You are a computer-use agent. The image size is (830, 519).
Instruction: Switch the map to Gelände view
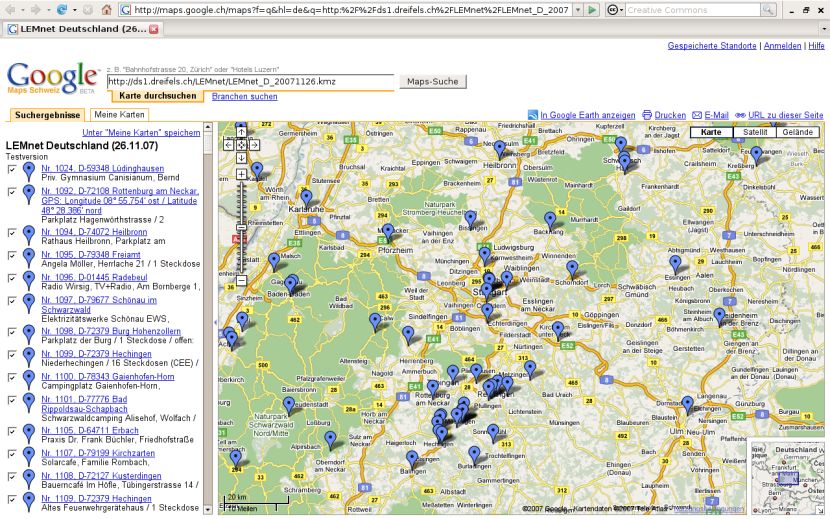tap(797, 132)
